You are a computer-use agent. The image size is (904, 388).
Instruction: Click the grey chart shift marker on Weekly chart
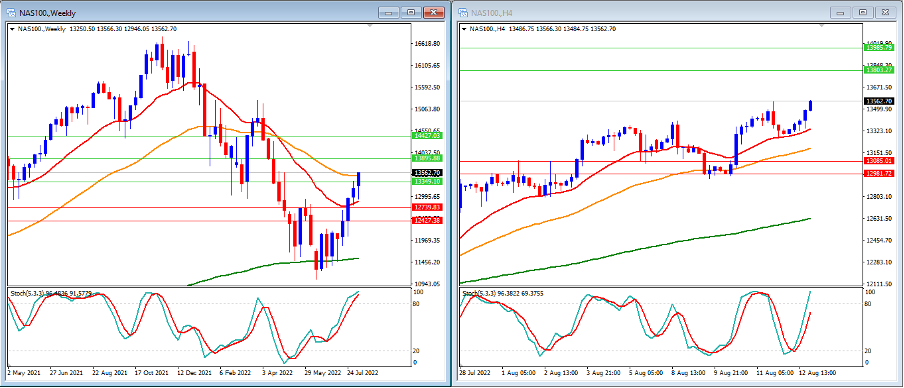pyautogui.click(x=370, y=26)
